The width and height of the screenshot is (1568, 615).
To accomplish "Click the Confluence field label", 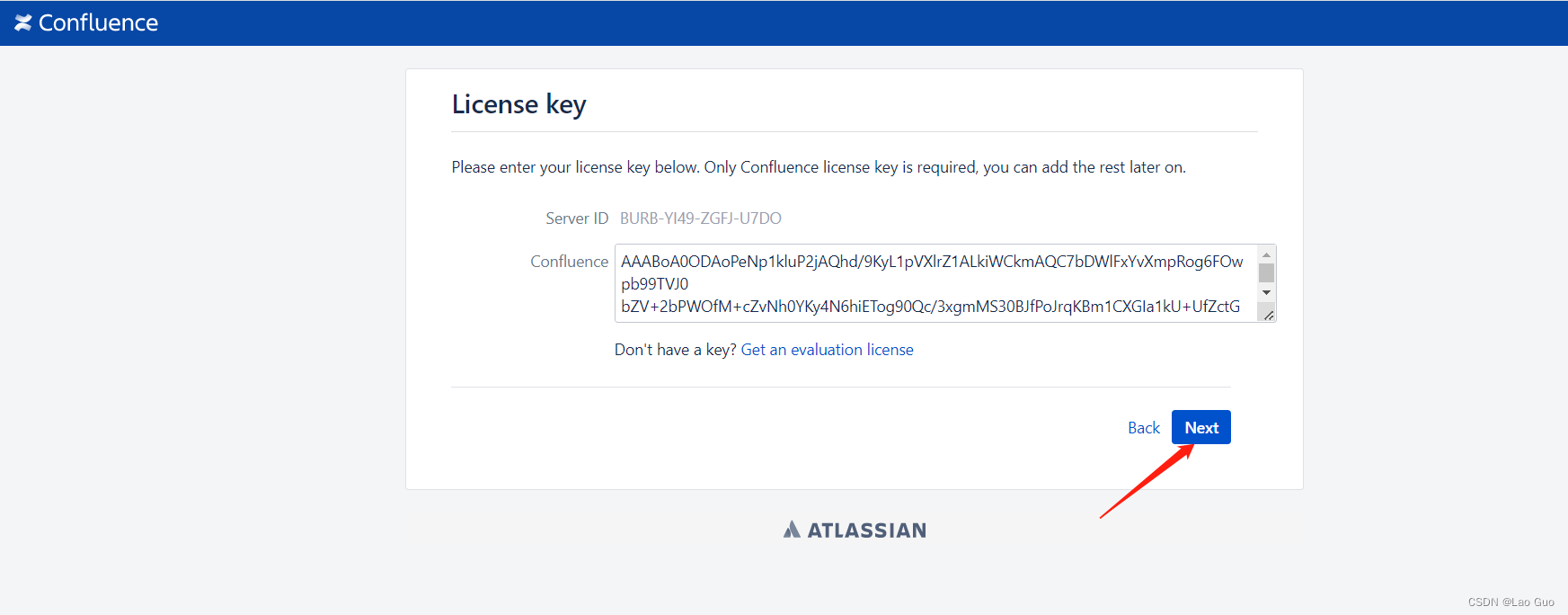I will pyautogui.click(x=568, y=261).
